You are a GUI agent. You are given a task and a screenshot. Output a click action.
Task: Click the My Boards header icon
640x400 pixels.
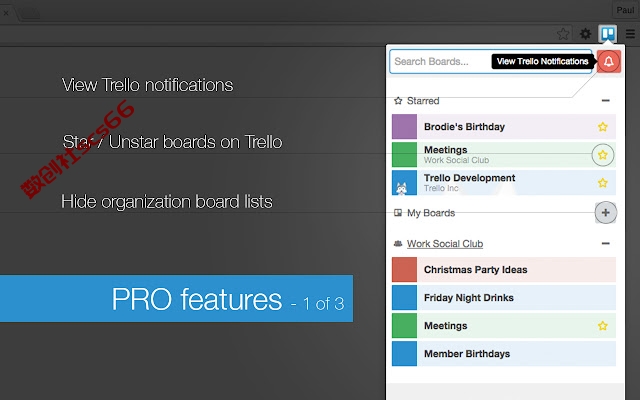click(398, 213)
